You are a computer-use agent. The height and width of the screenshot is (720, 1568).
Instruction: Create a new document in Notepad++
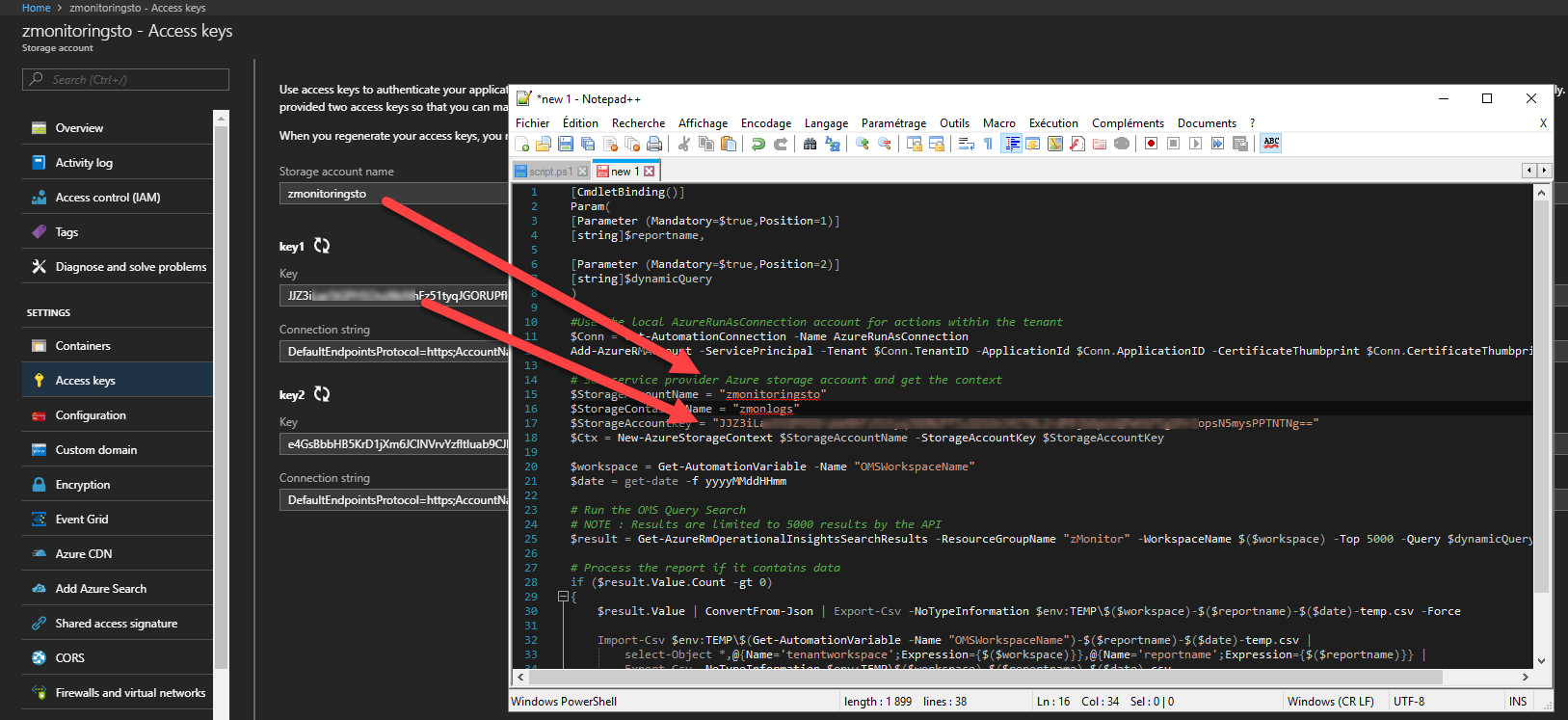[521, 144]
